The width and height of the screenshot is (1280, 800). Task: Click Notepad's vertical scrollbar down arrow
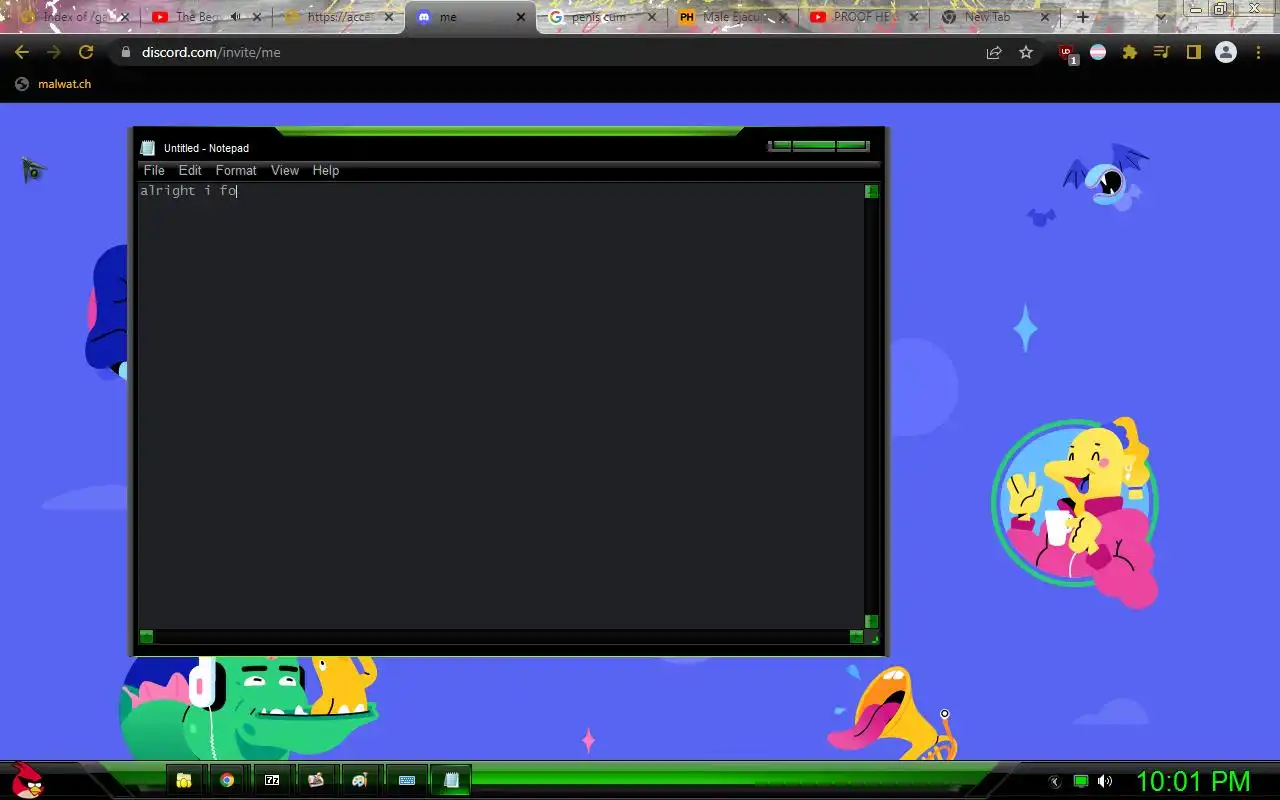tap(871, 621)
